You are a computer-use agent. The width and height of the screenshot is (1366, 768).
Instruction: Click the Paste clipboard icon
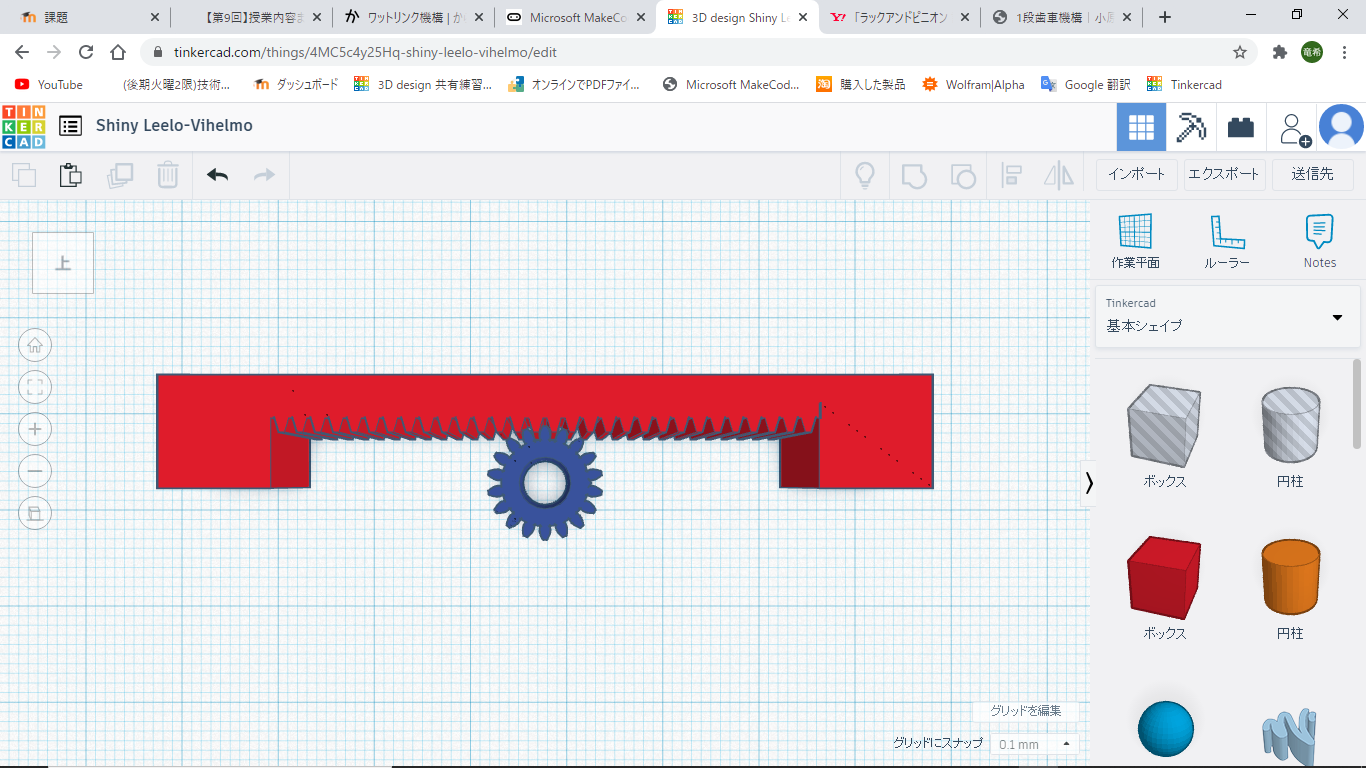(x=71, y=175)
